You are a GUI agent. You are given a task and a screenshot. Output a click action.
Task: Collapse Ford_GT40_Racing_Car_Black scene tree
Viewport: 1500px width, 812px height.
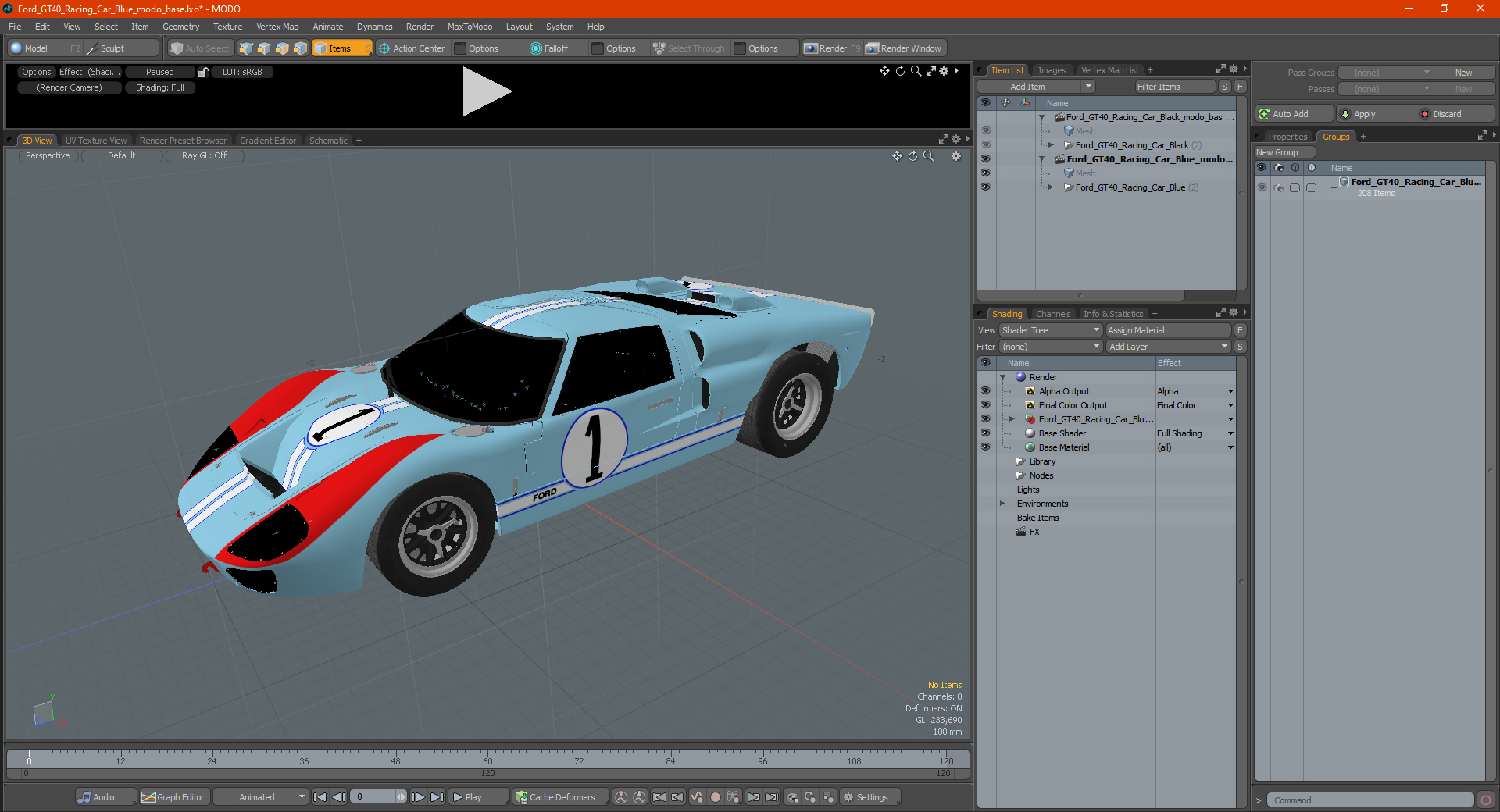1042,117
